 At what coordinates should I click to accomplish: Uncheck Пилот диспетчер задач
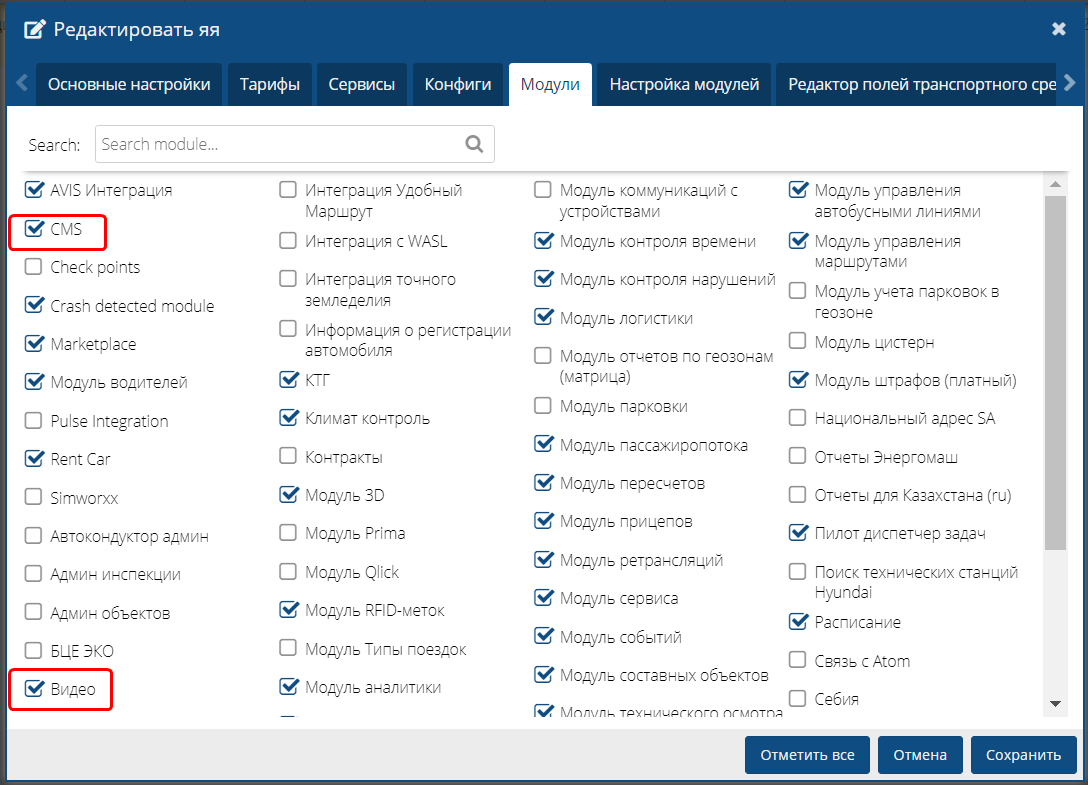coord(798,533)
